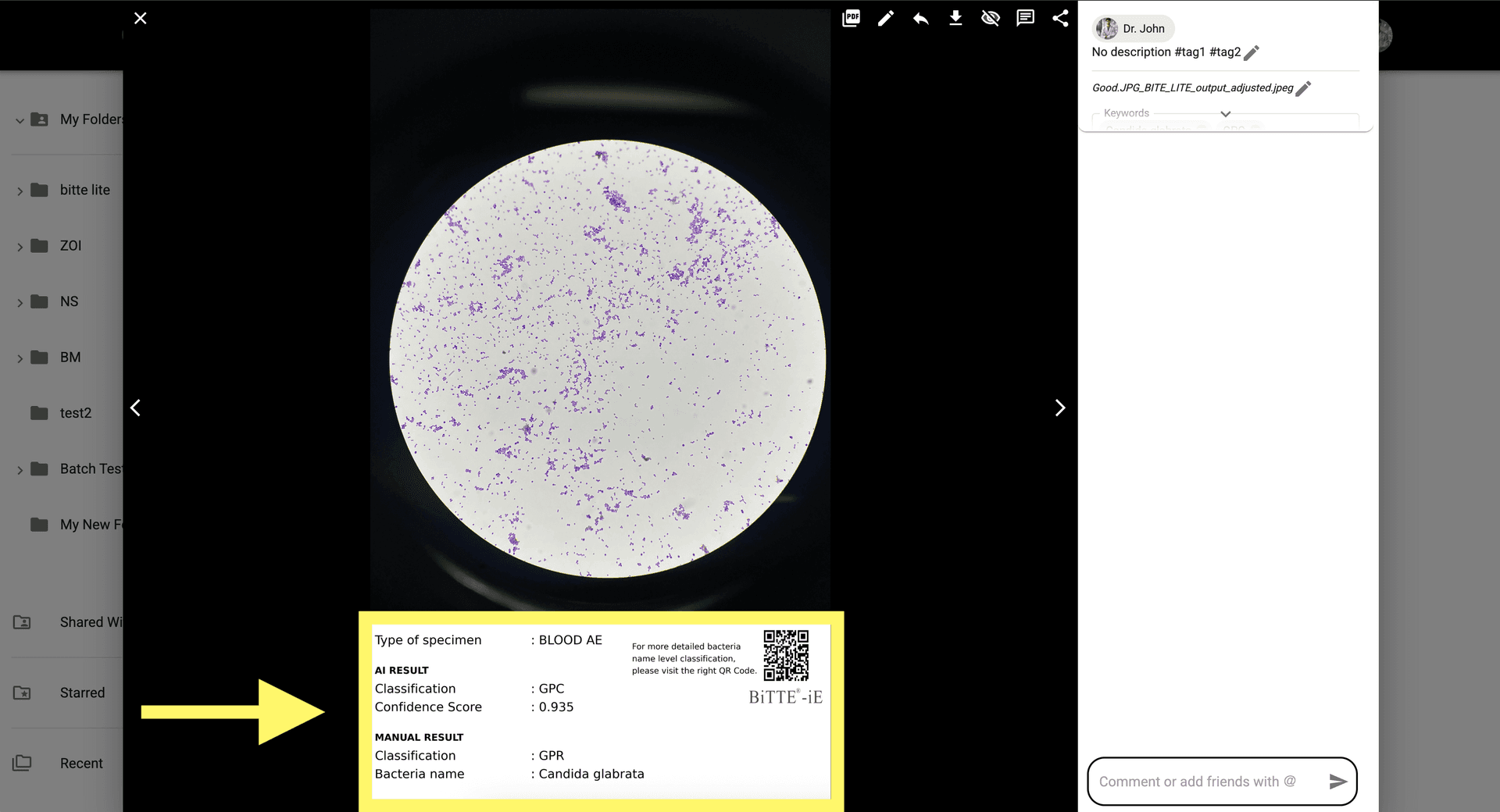Send the comment

(1337, 782)
